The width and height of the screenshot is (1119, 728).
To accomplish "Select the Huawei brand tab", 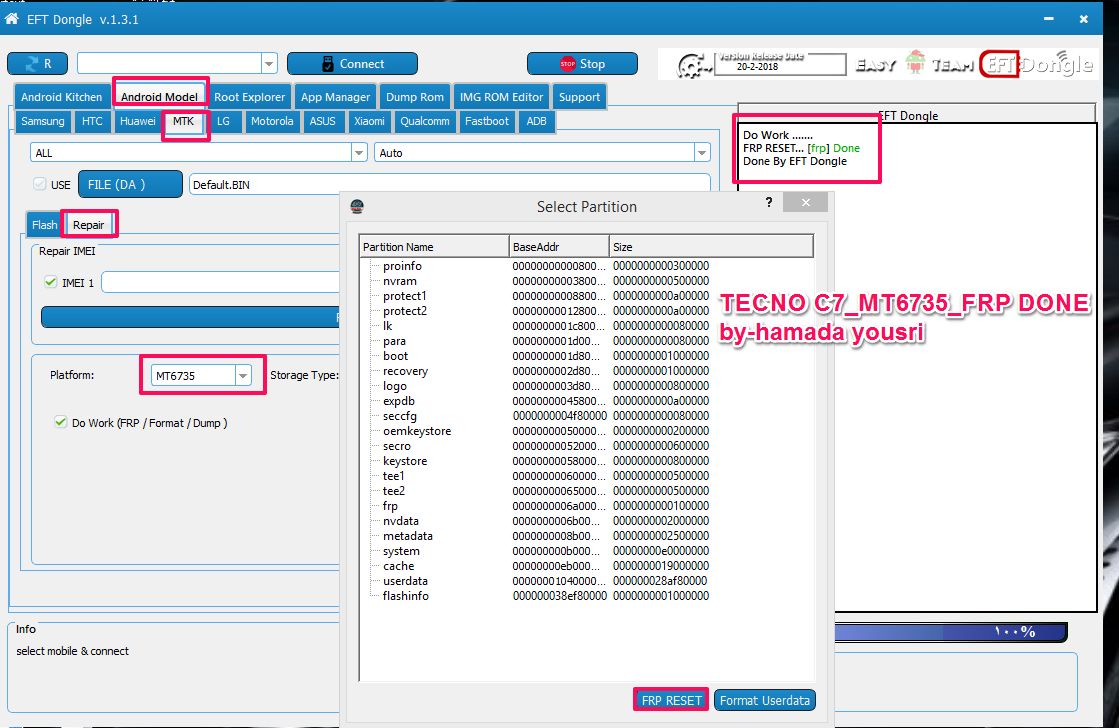I will [x=138, y=121].
